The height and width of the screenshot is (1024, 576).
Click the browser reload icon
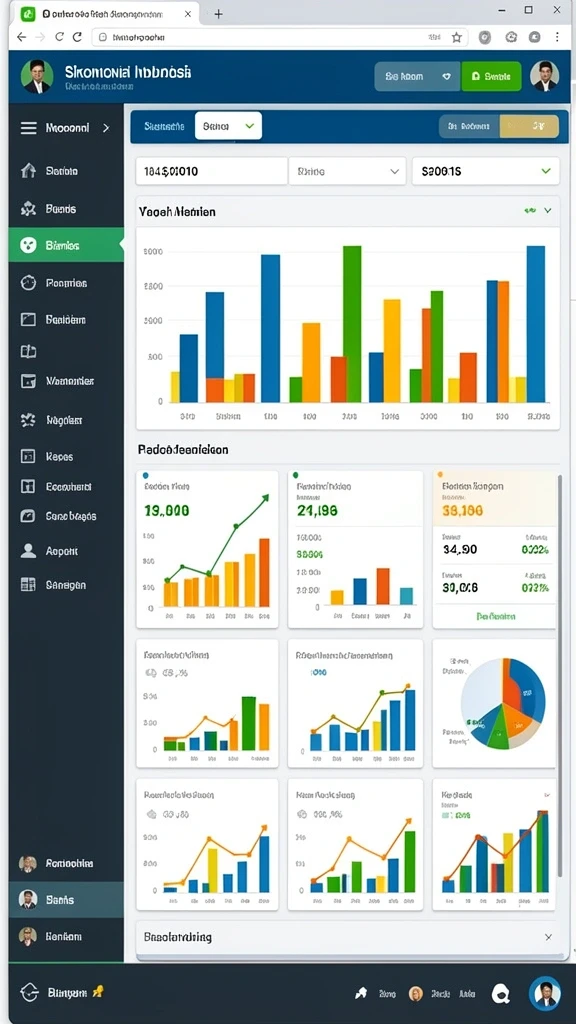point(77,37)
